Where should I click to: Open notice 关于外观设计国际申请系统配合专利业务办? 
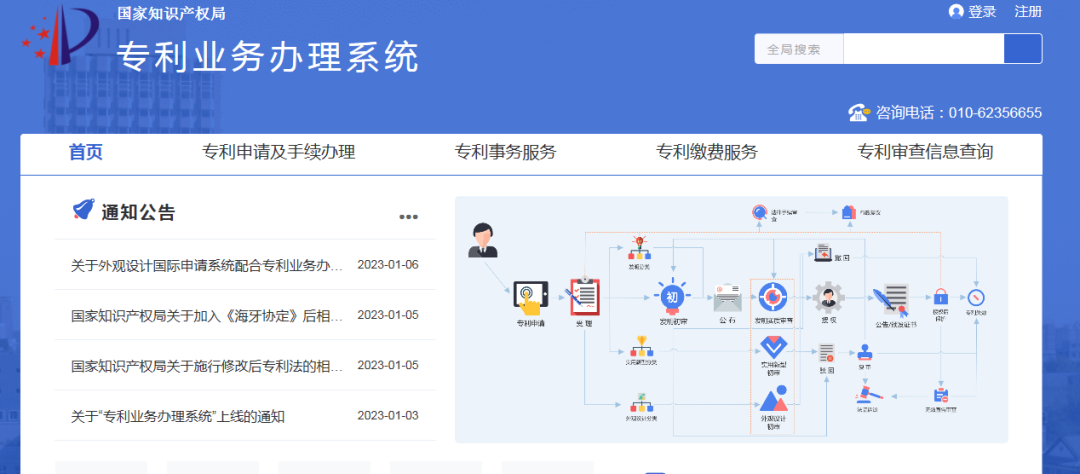[207, 266]
